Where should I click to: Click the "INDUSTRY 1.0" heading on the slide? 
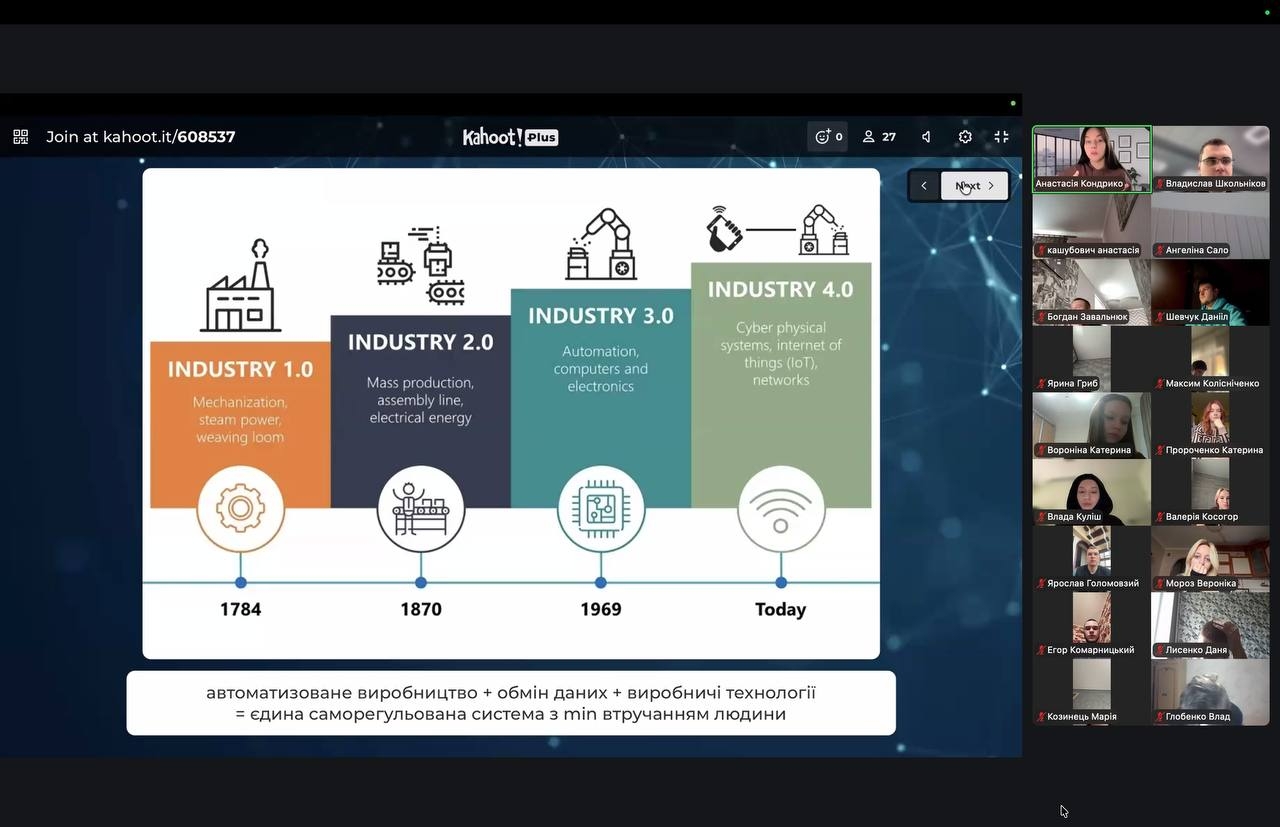click(x=240, y=370)
